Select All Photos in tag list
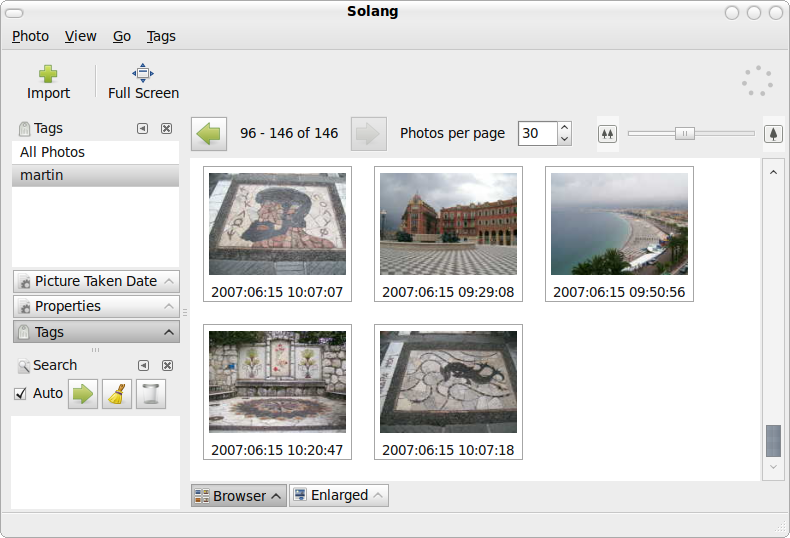This screenshot has height=538, width=790. point(95,152)
